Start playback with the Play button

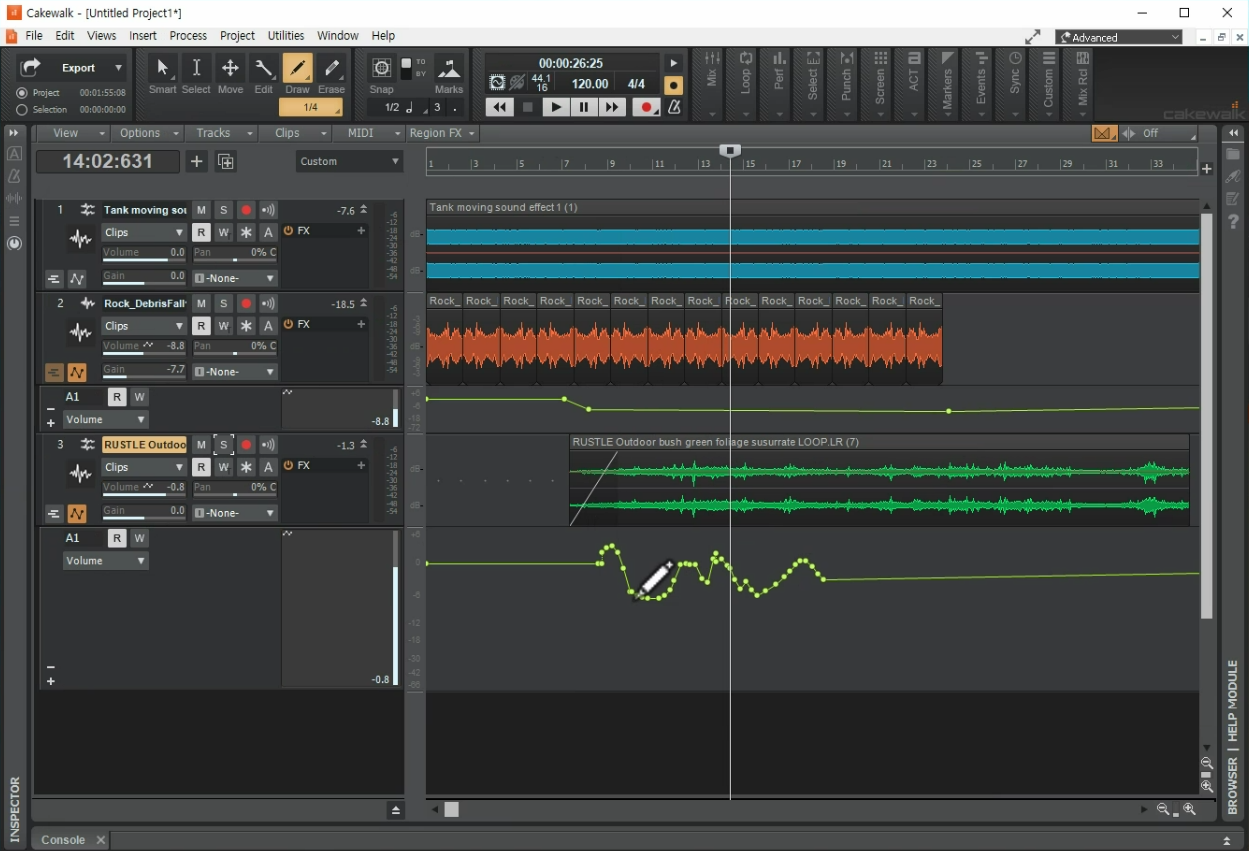pos(556,107)
